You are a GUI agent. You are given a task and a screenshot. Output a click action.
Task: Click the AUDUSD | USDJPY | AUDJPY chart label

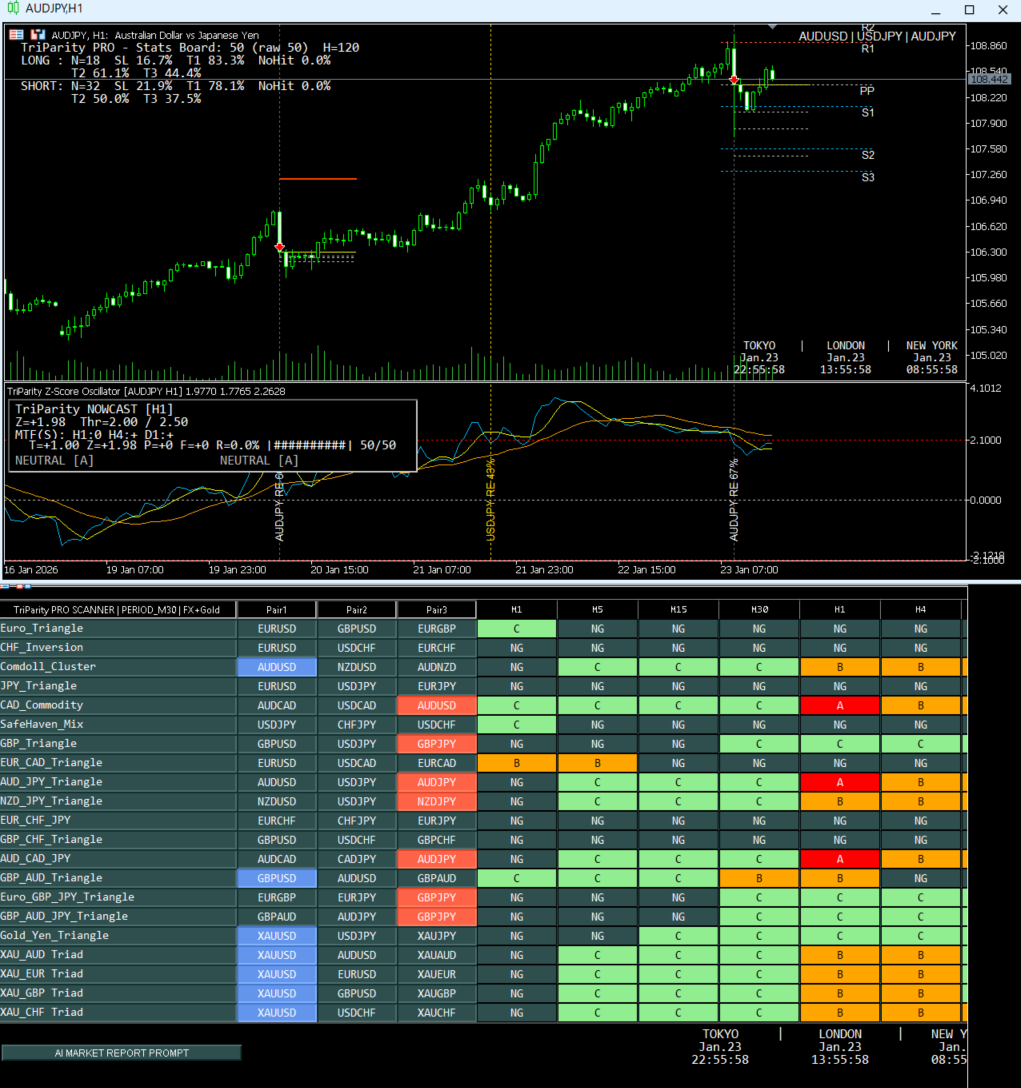coord(877,36)
